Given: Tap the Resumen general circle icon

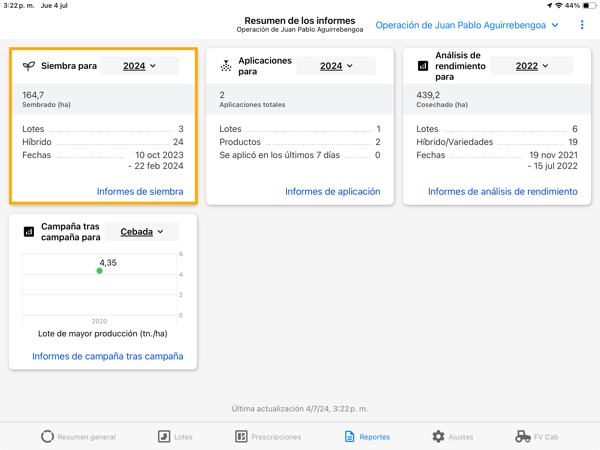Looking at the screenshot, I should (47, 437).
